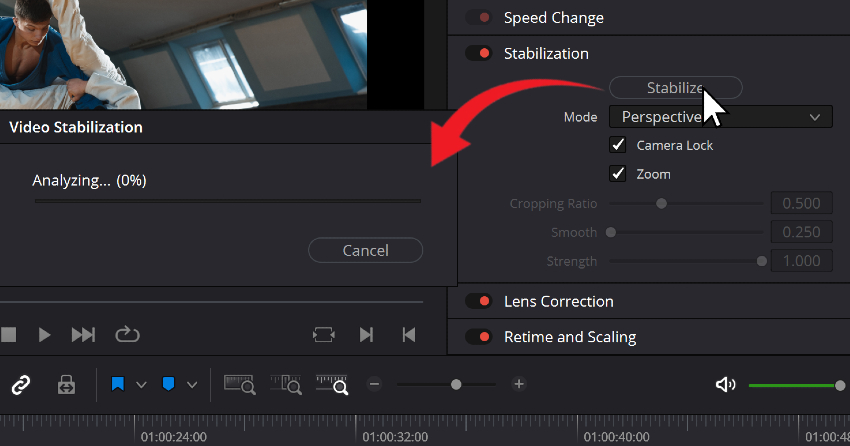Select the custom zoom icon
850x446 pixels.
pos(332,384)
